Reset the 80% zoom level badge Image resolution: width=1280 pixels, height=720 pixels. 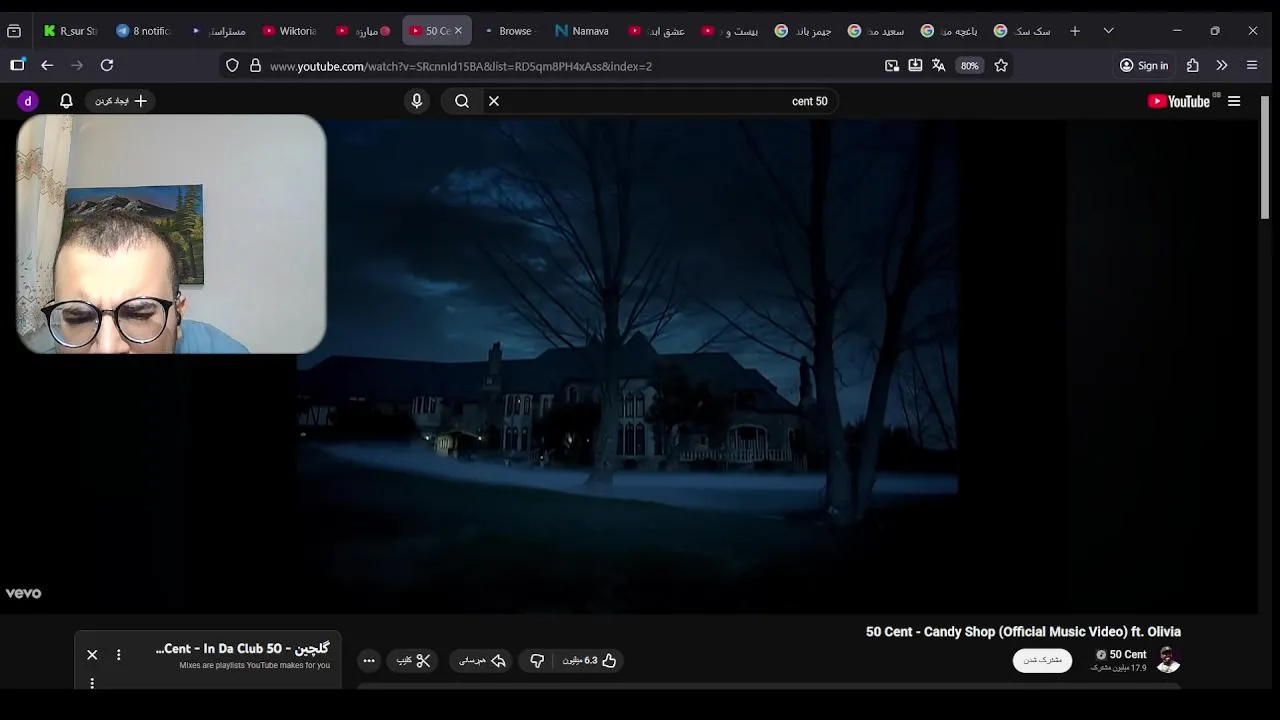tap(969, 65)
